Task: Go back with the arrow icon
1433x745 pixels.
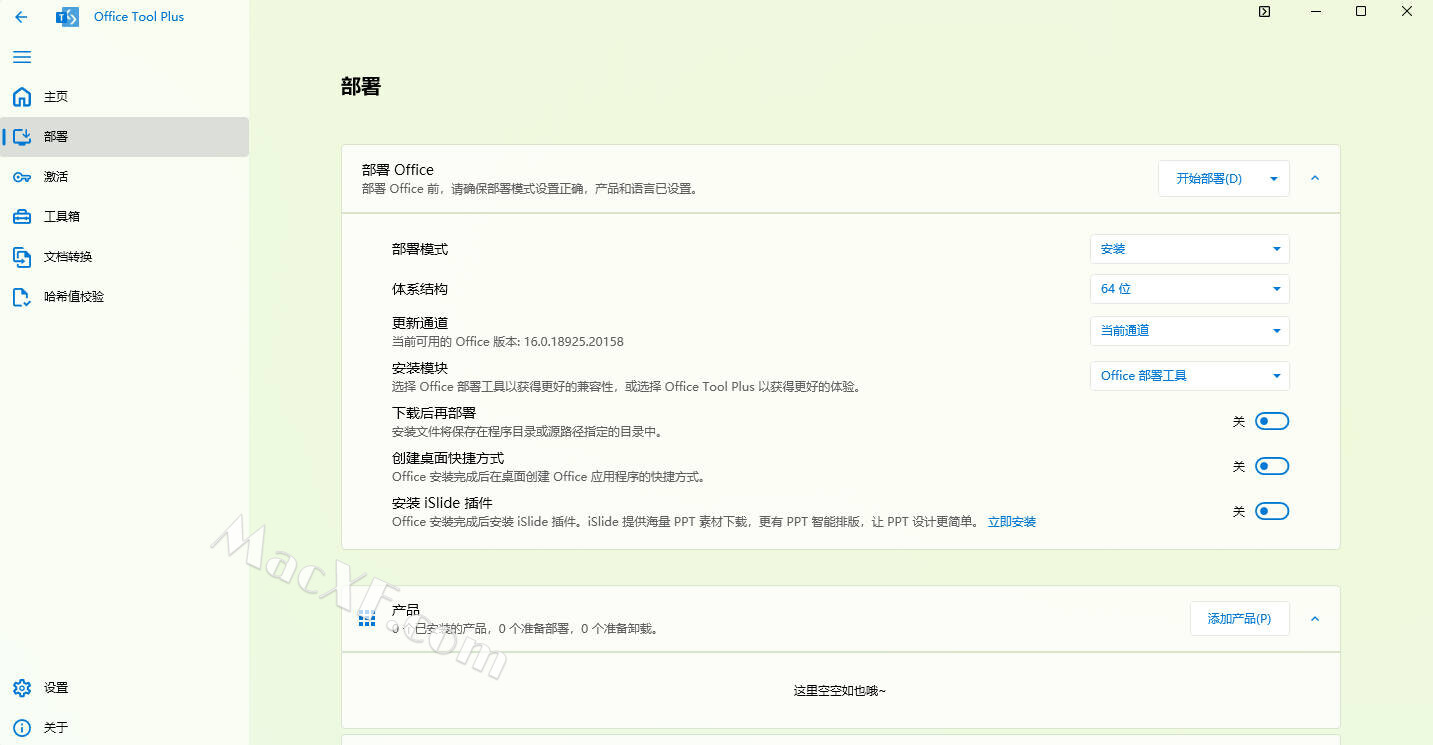Action: coord(21,17)
